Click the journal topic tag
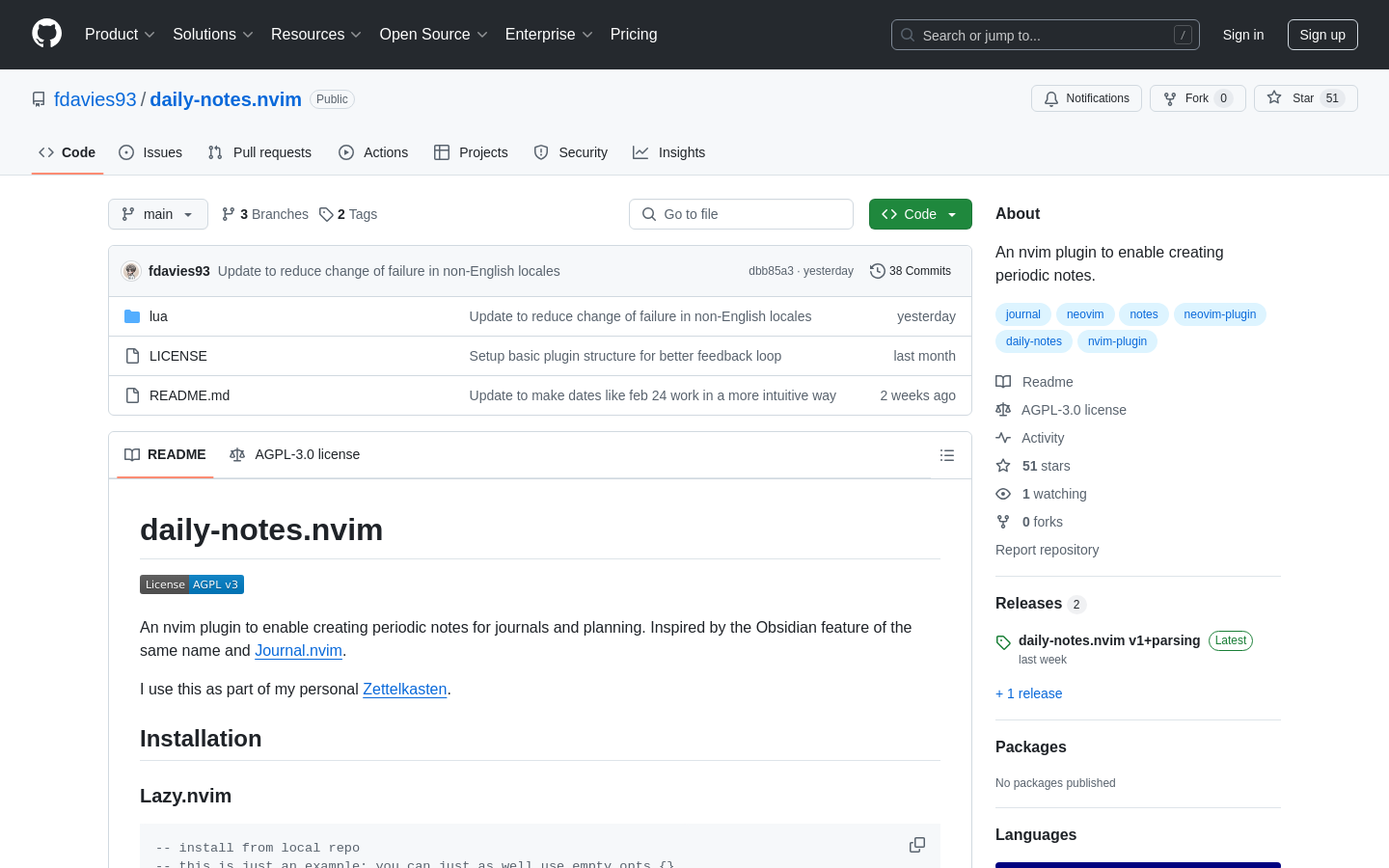 click(1022, 314)
